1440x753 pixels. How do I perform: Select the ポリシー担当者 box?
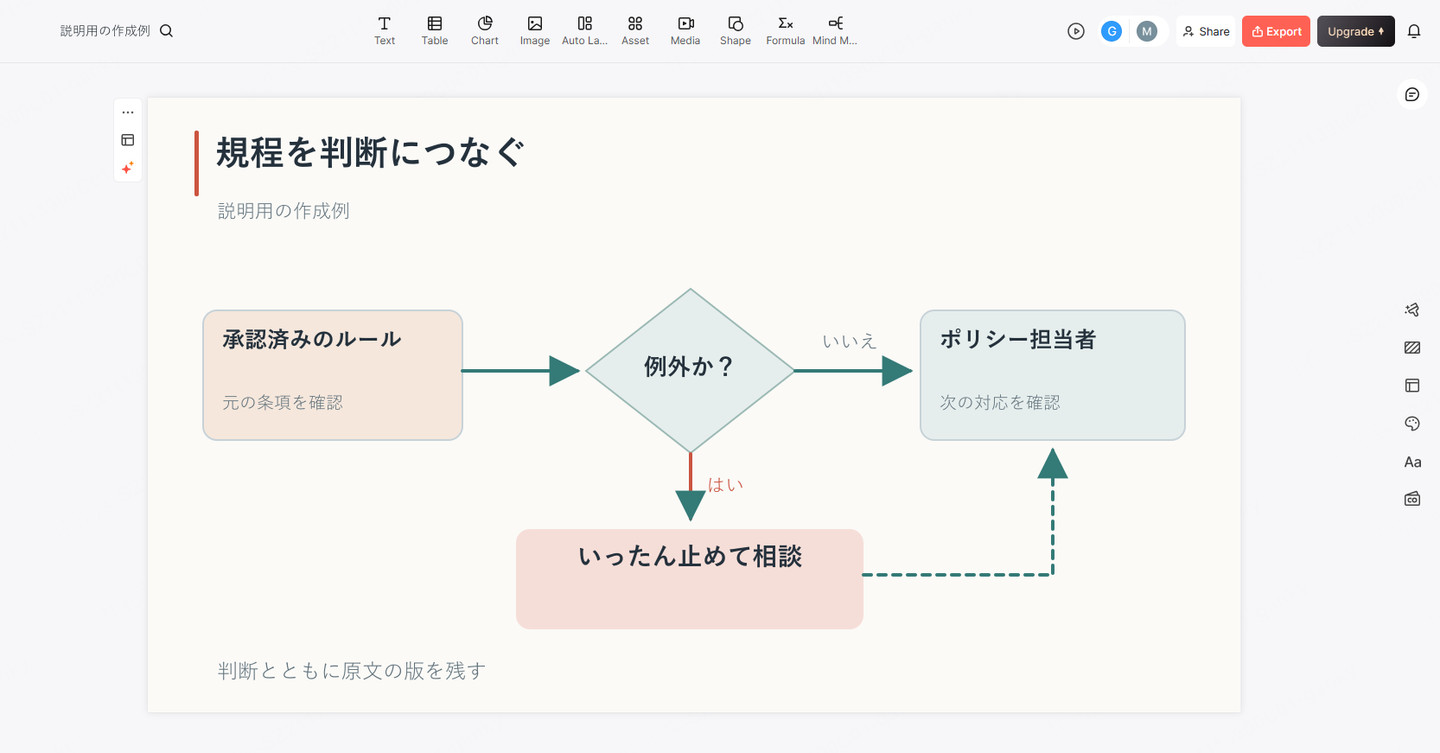pos(1053,375)
